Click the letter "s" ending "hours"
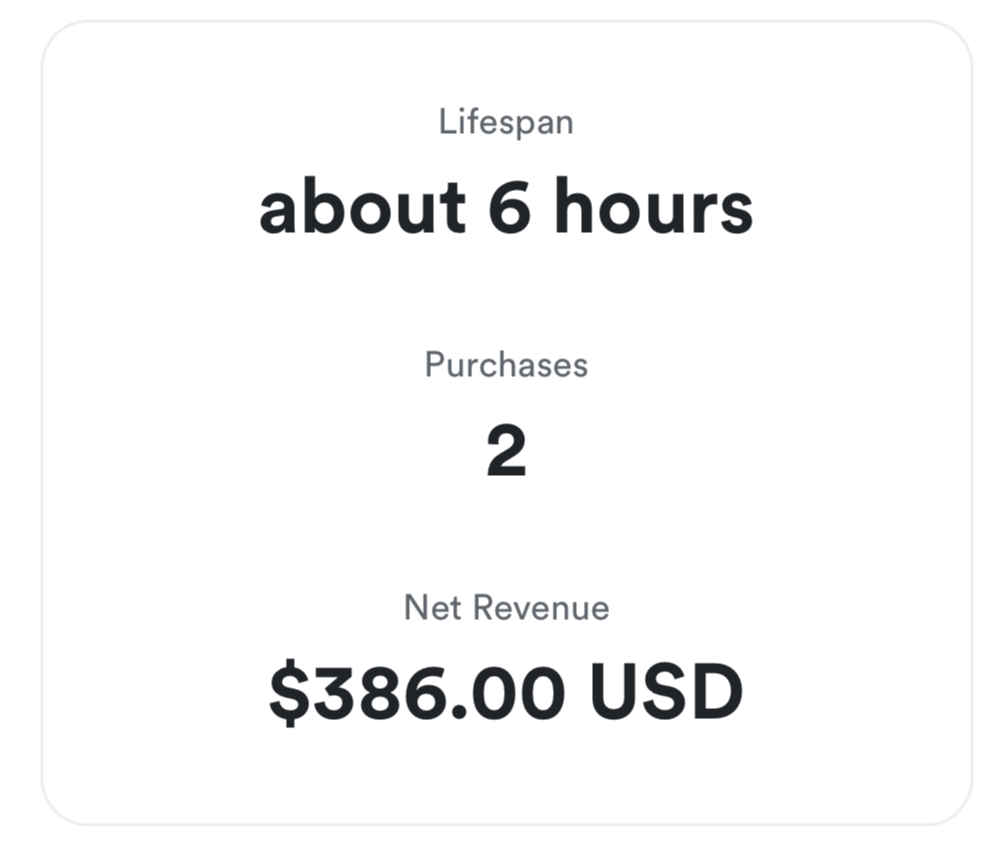1003x857 pixels. point(737,210)
